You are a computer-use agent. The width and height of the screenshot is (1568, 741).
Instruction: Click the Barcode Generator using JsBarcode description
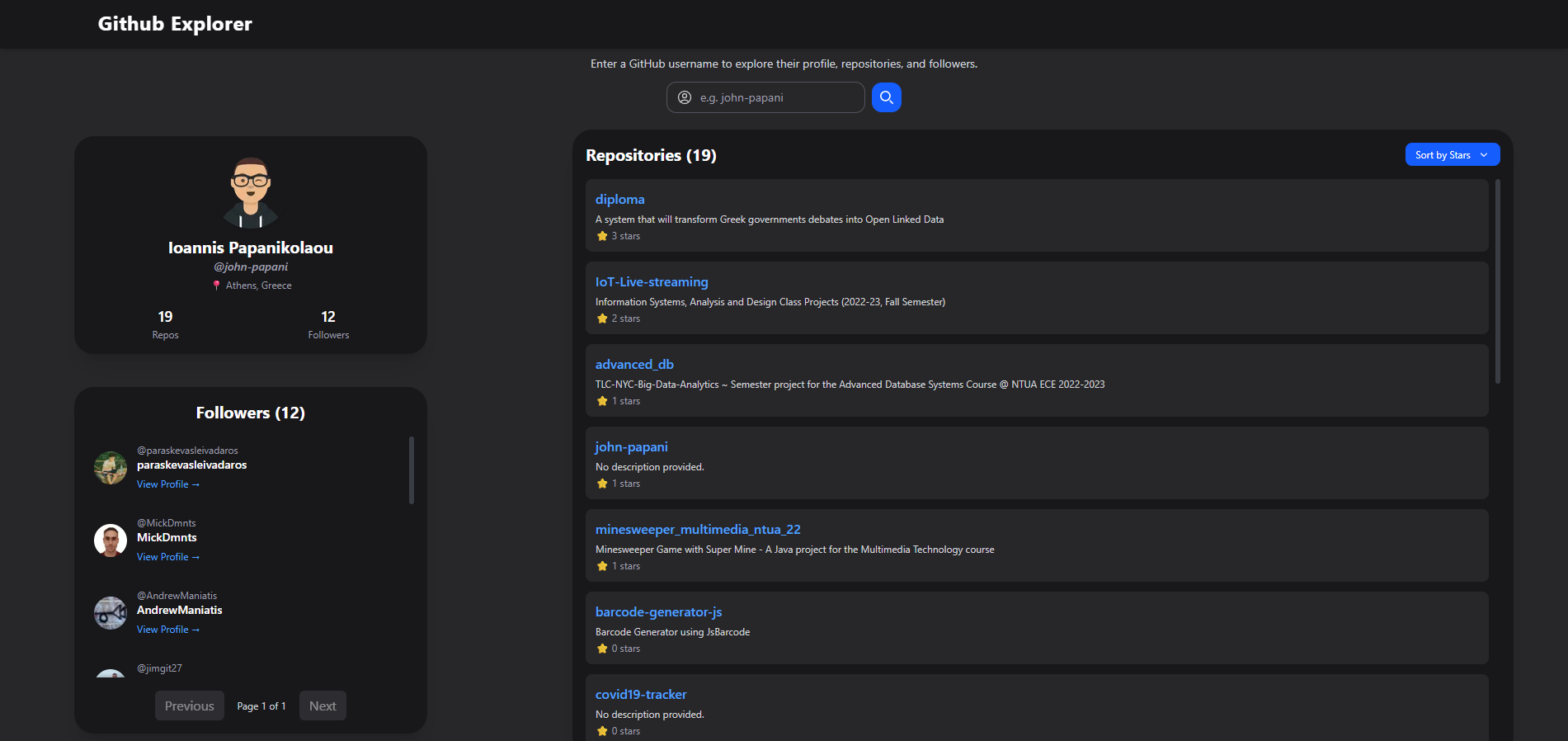pyautogui.click(x=673, y=632)
